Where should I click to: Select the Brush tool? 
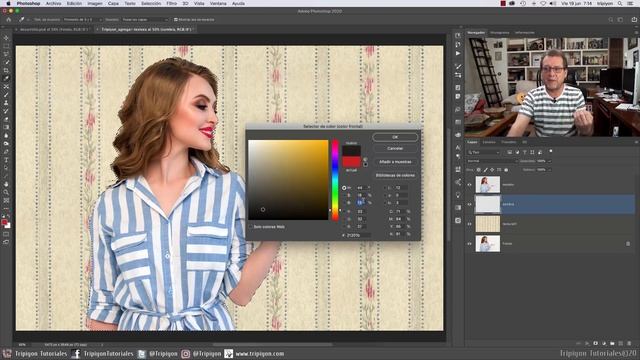point(6,95)
